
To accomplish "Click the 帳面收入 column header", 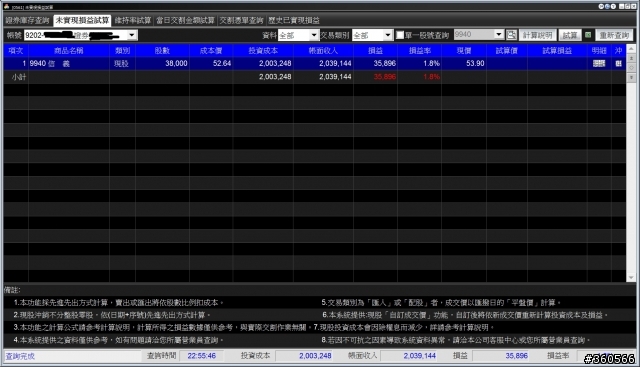I will click(323, 51).
